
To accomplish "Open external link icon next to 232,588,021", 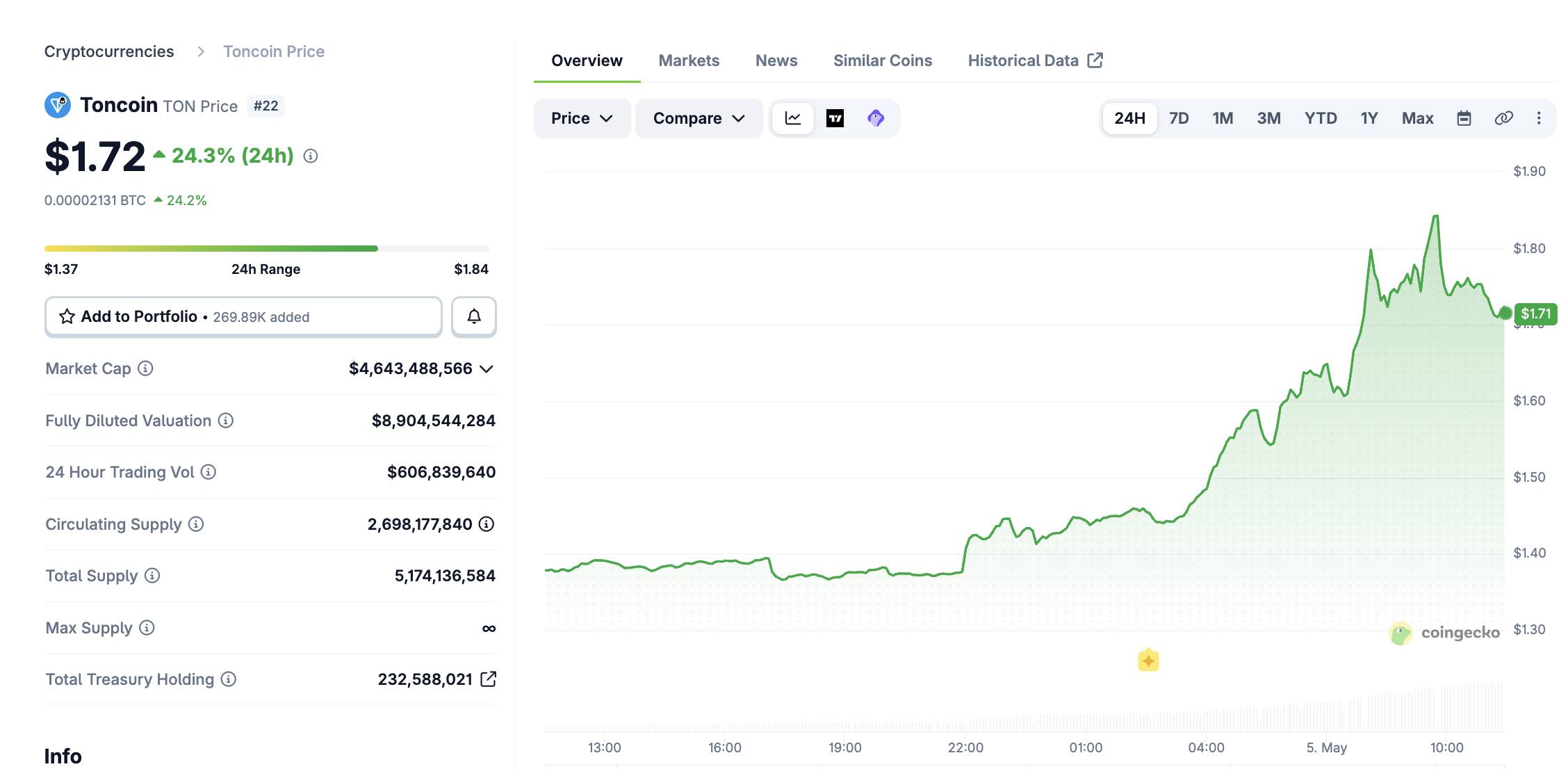I will (489, 679).
